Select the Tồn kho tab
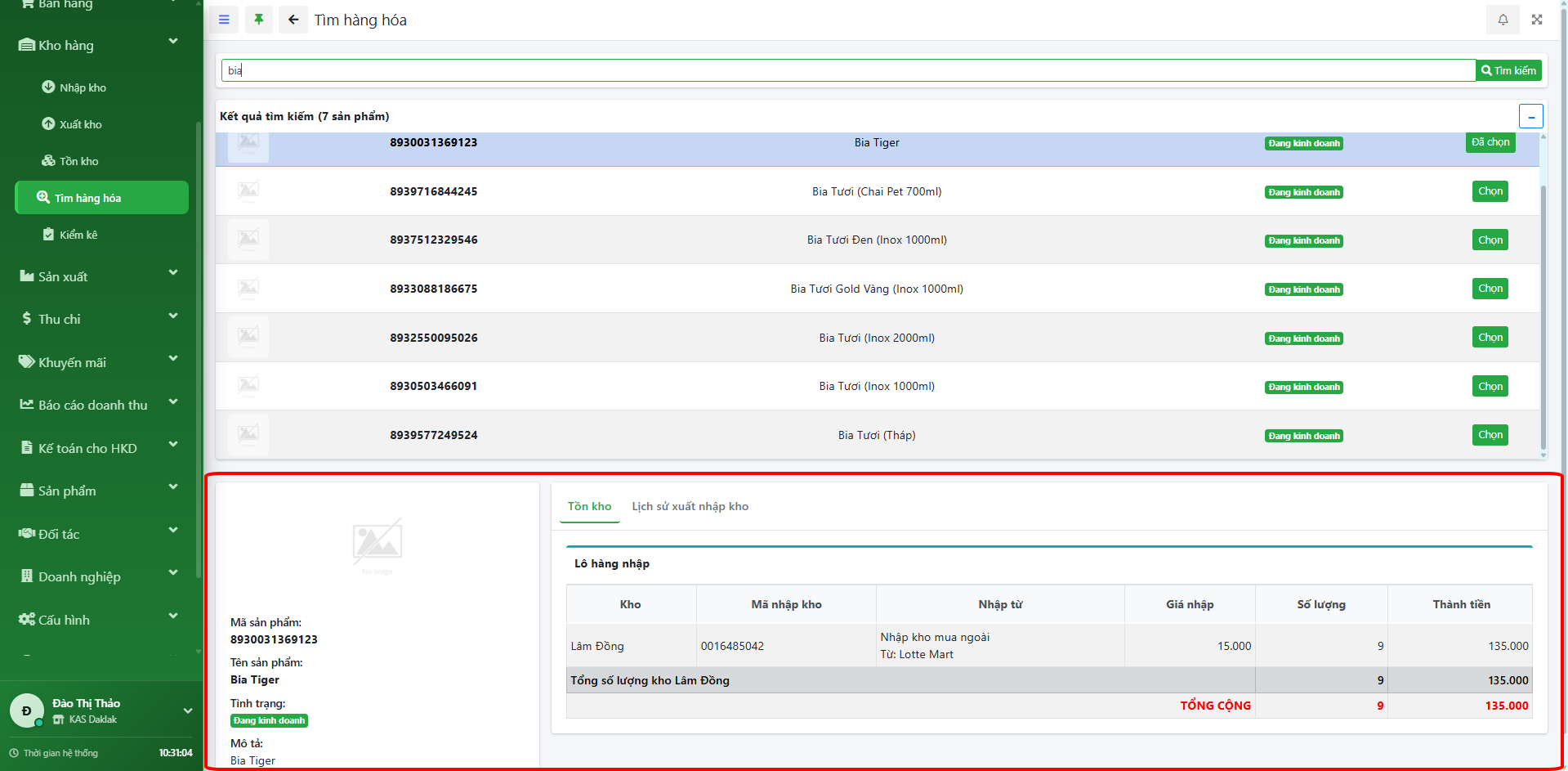Screen dimensions: 1568x771 (589, 506)
